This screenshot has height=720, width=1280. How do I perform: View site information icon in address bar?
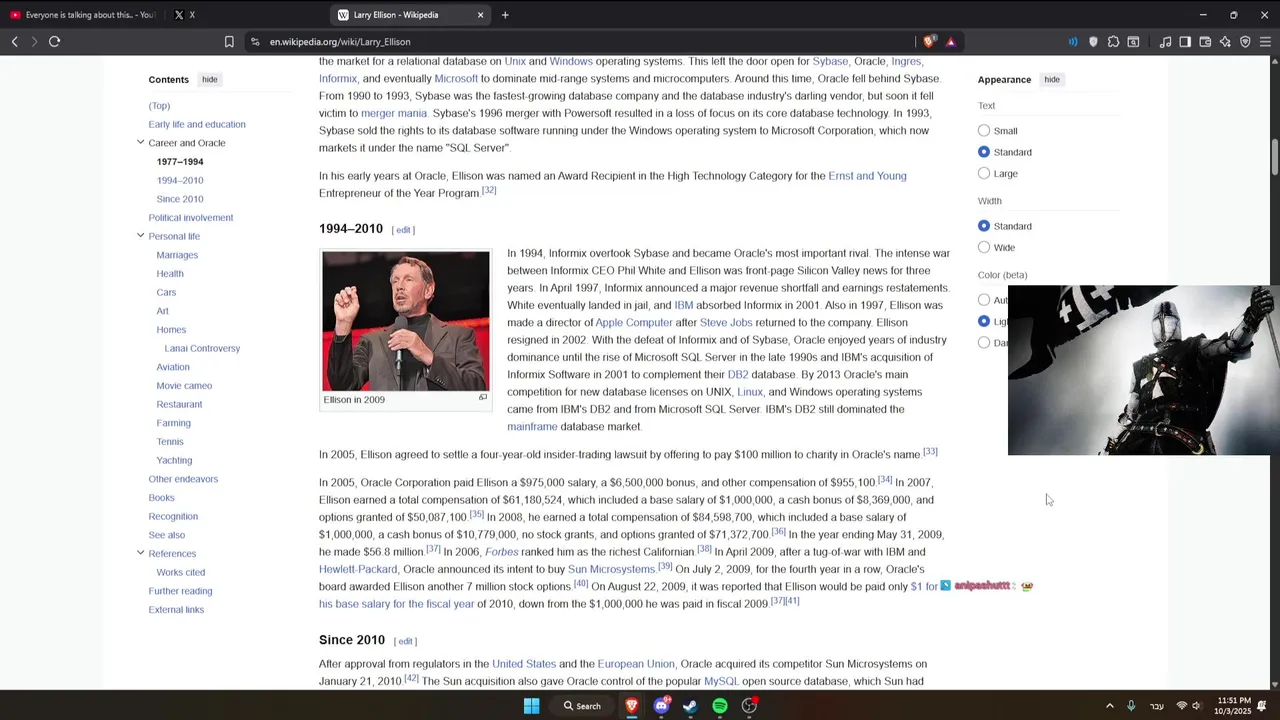255,42
